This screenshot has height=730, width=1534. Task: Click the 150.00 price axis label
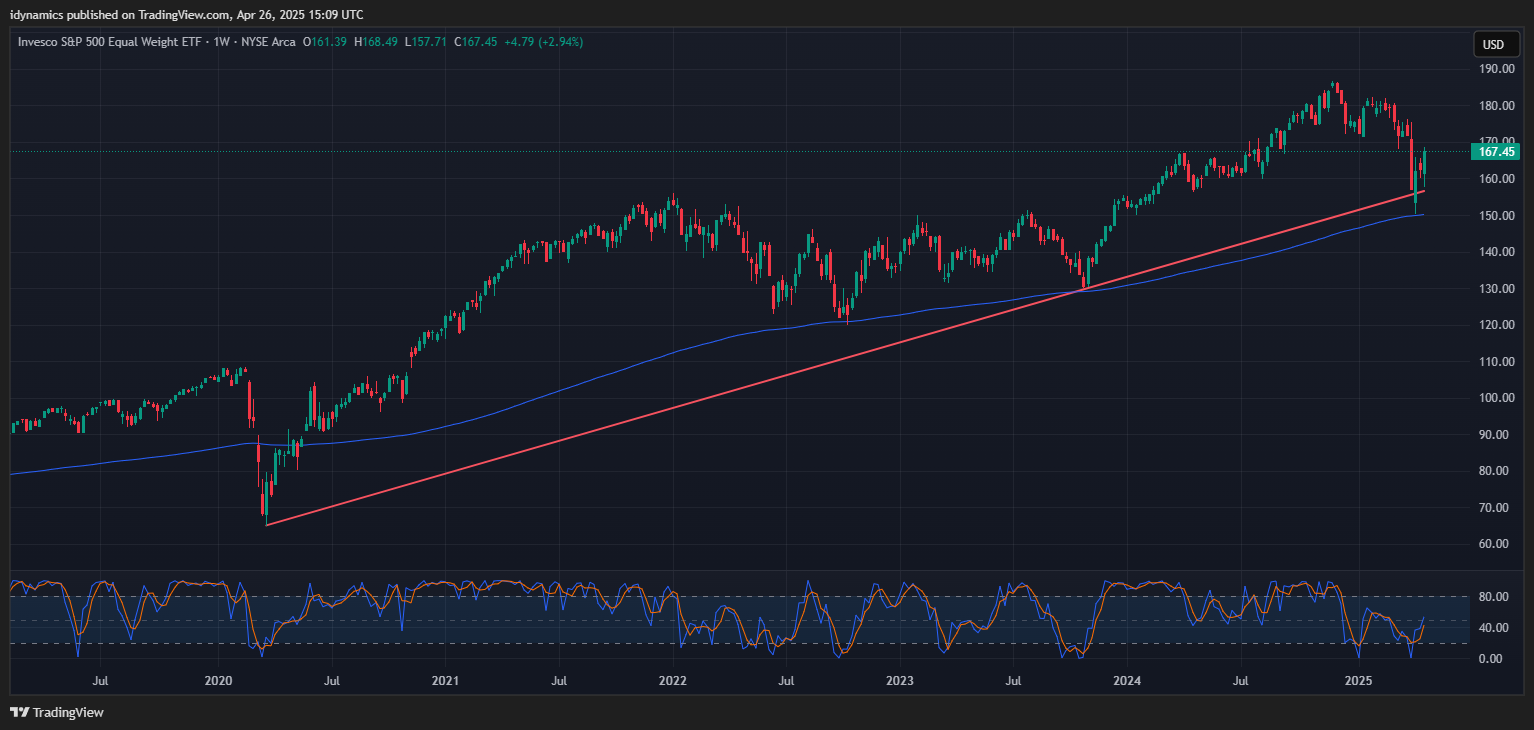(1496, 215)
